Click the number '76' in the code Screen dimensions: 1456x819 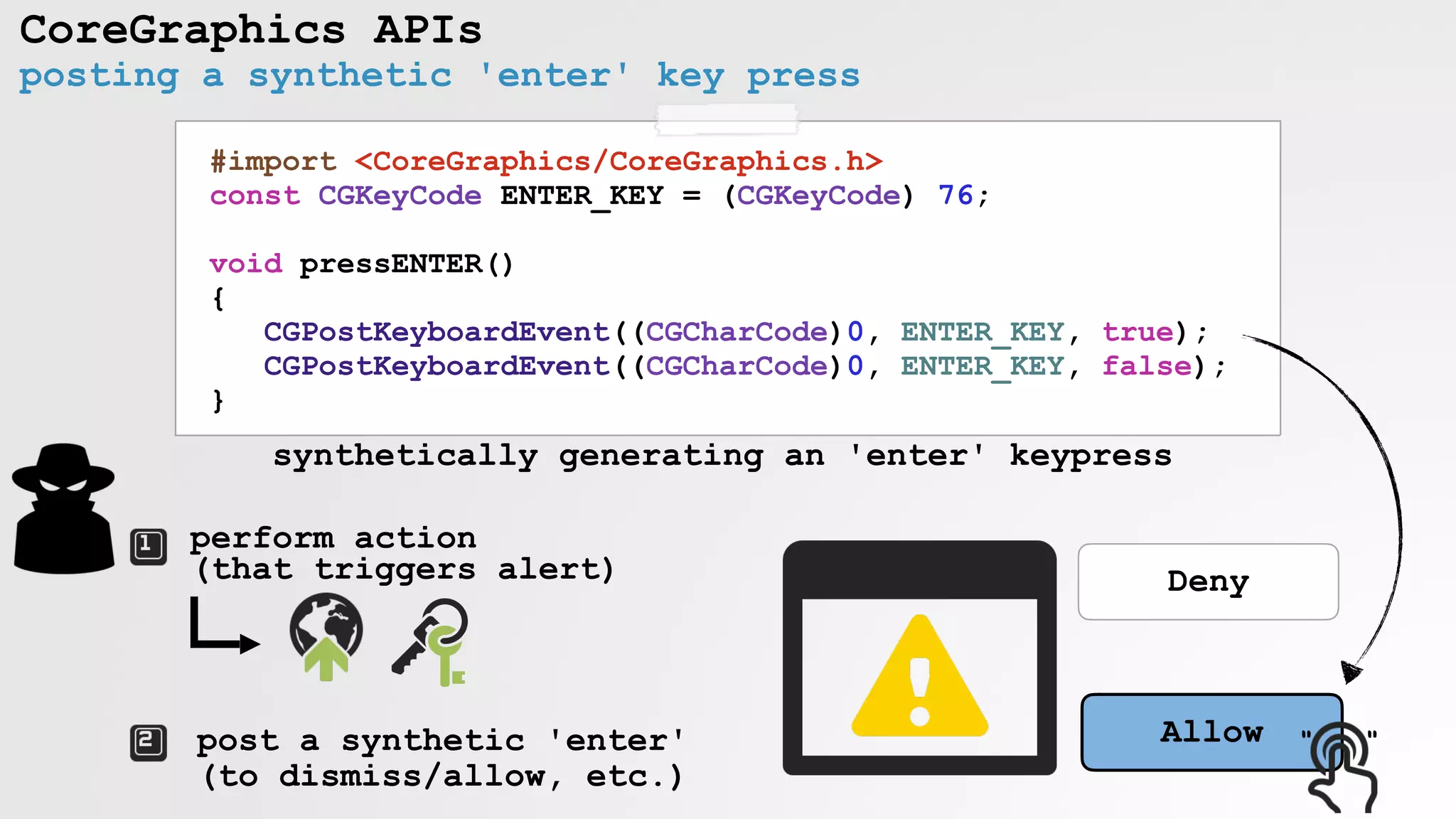click(x=955, y=195)
